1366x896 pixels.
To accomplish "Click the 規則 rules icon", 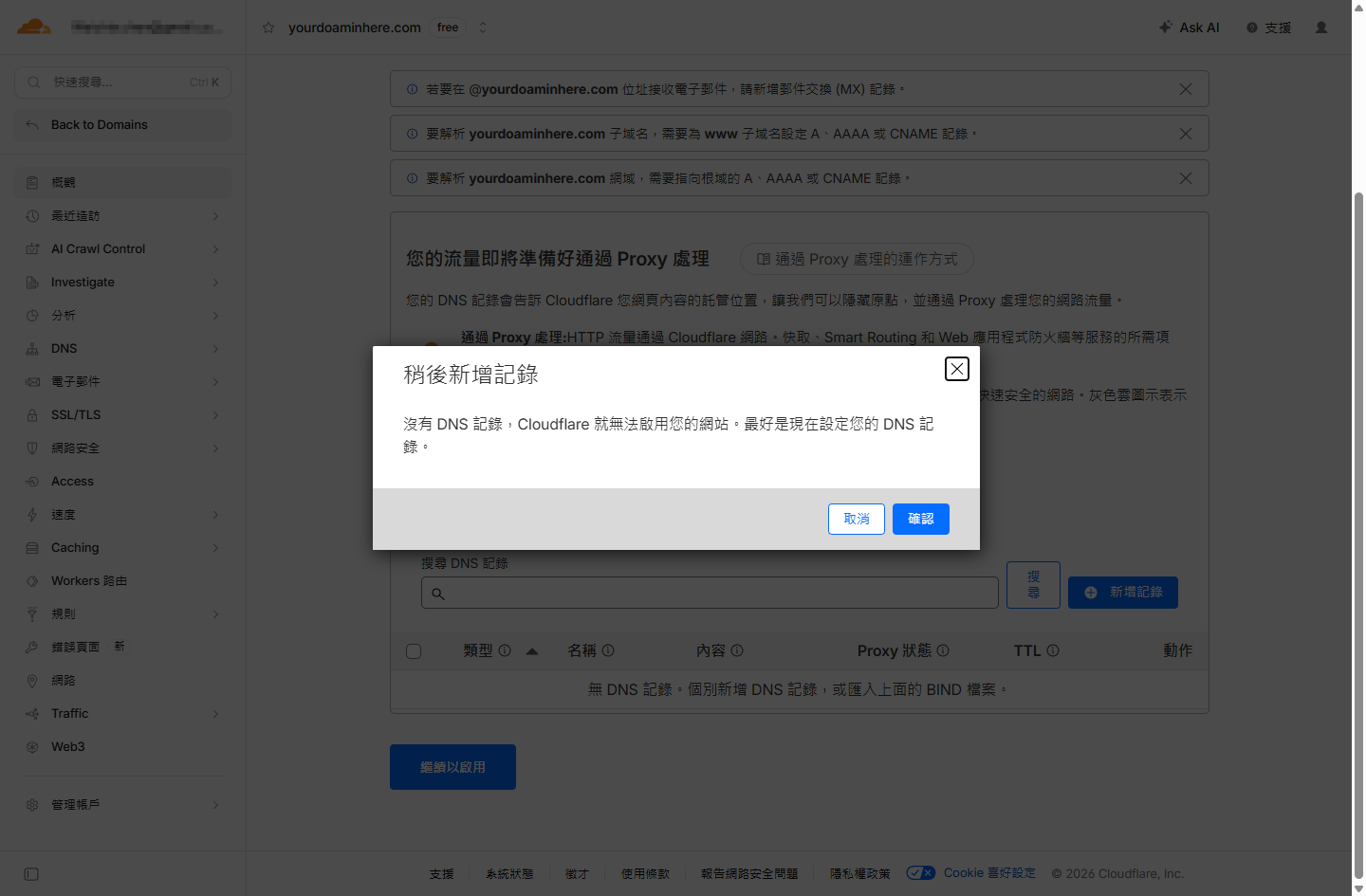I will click(x=32, y=614).
